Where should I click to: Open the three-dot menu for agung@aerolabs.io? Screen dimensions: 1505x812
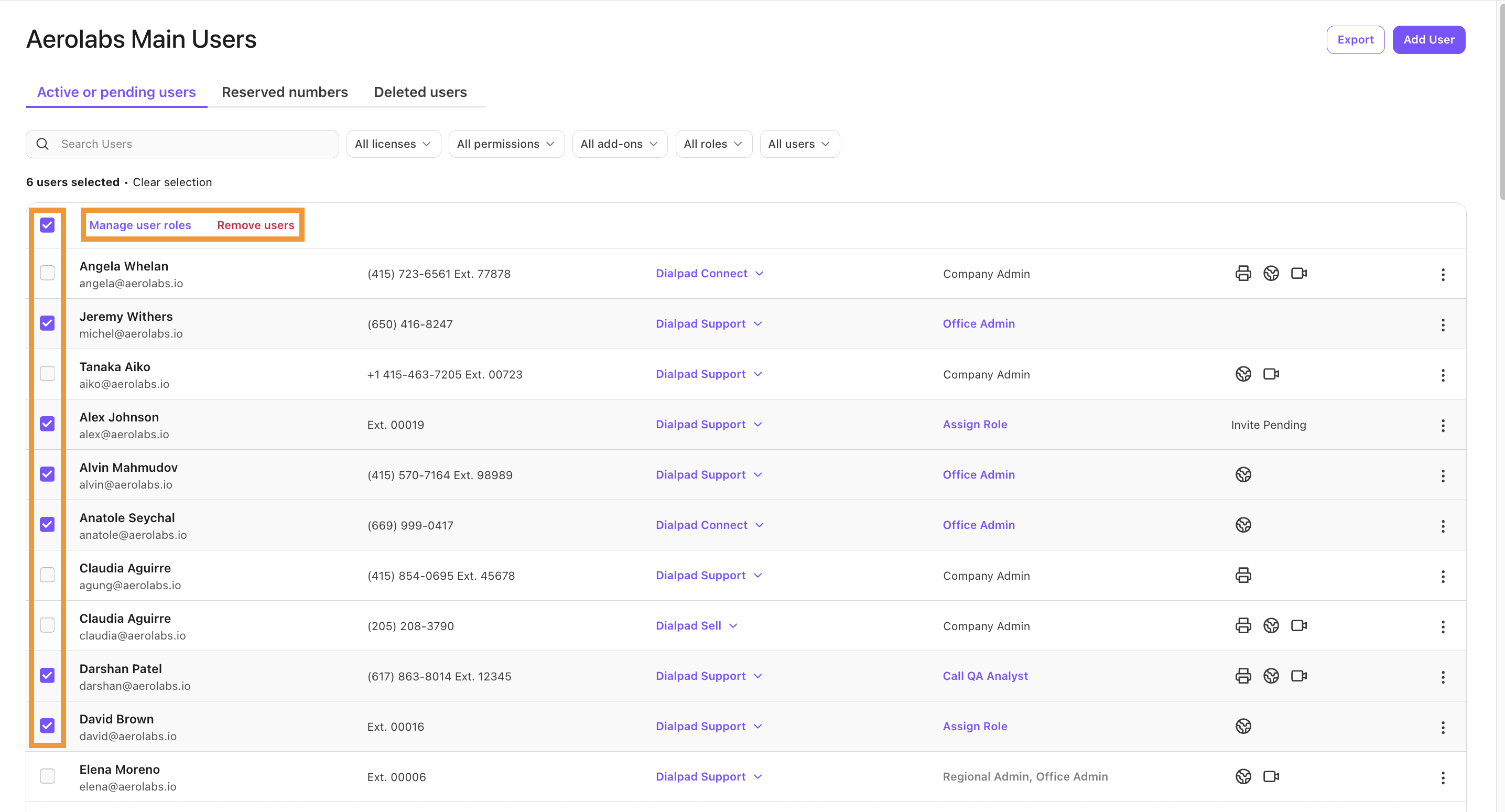click(x=1443, y=576)
